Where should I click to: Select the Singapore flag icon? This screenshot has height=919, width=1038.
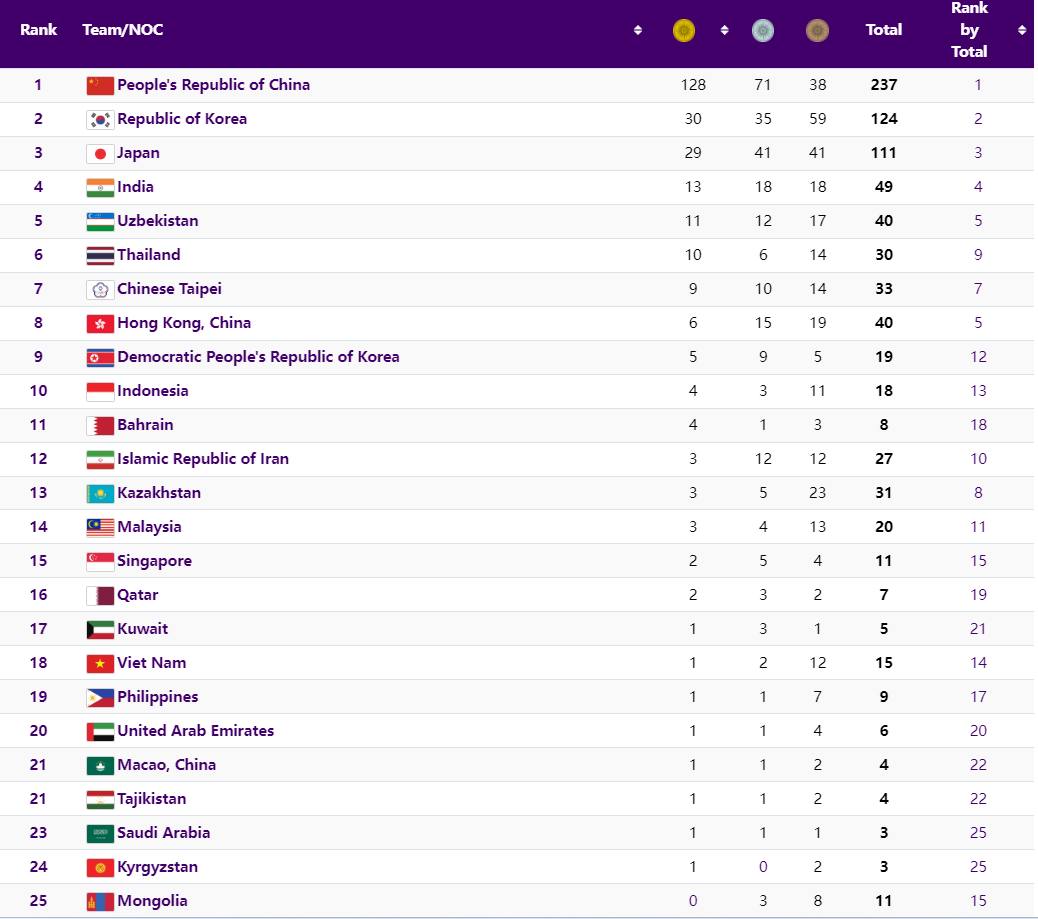(x=100, y=561)
